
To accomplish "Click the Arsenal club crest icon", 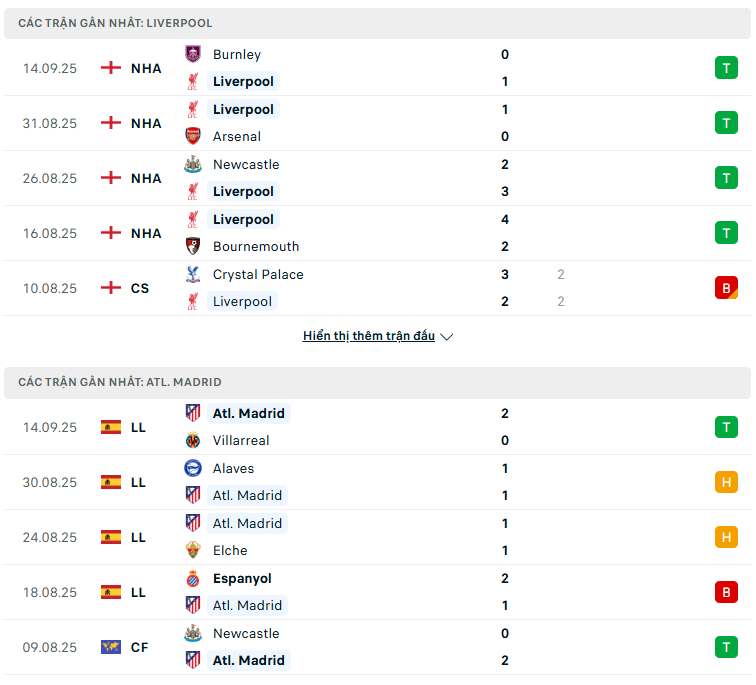I will (193, 137).
